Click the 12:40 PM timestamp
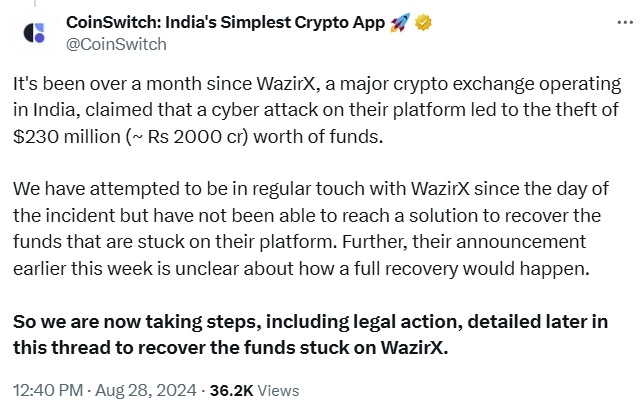This screenshot has width=640, height=404. [x=48, y=391]
